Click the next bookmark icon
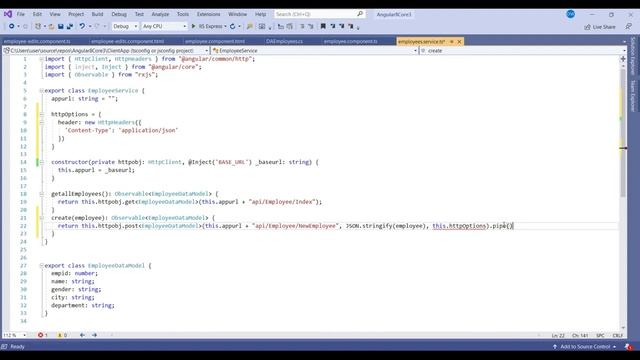The width and height of the screenshot is (640, 360). click(342, 27)
